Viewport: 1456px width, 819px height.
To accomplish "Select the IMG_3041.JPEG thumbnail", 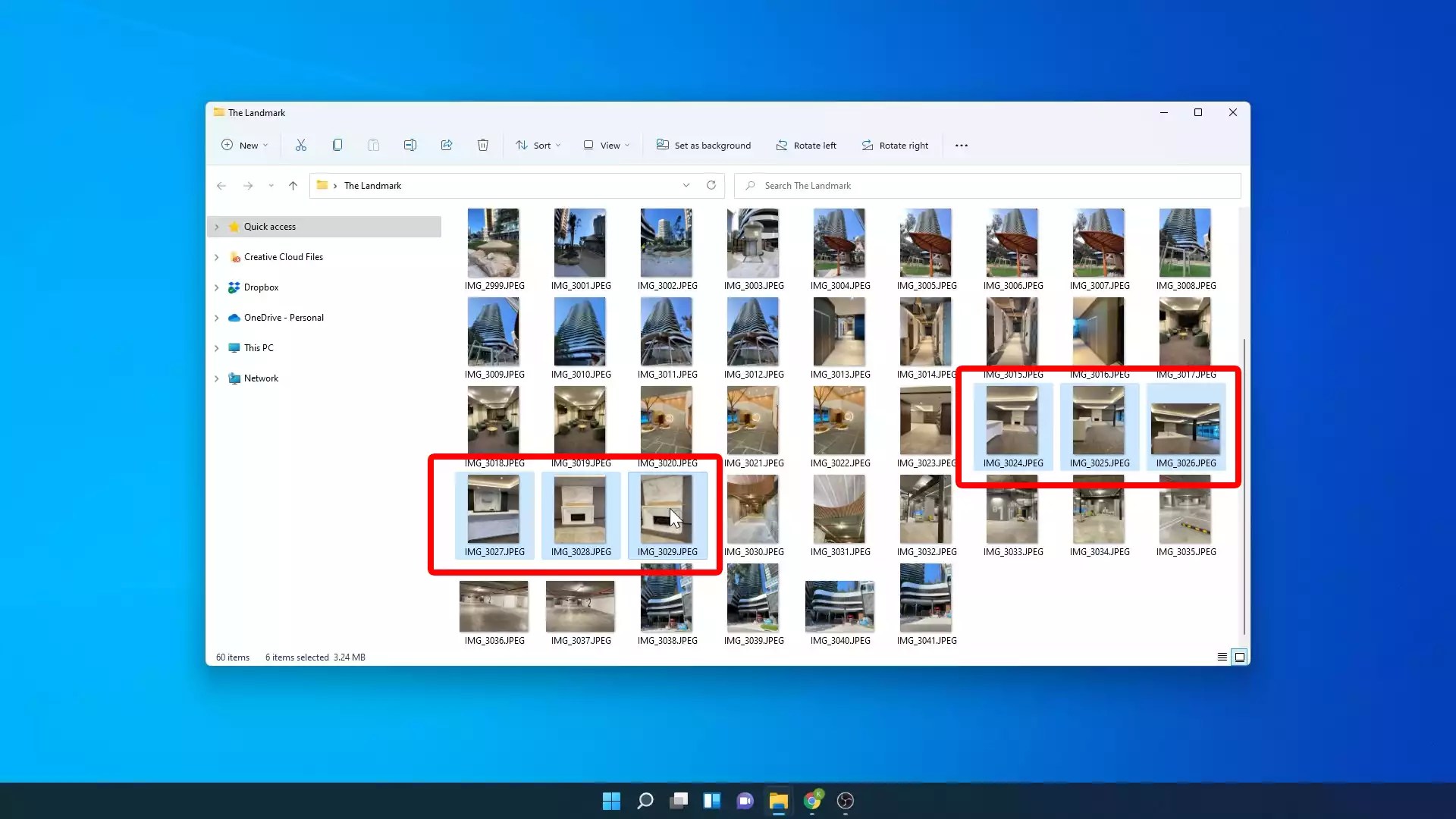I will pos(926,598).
